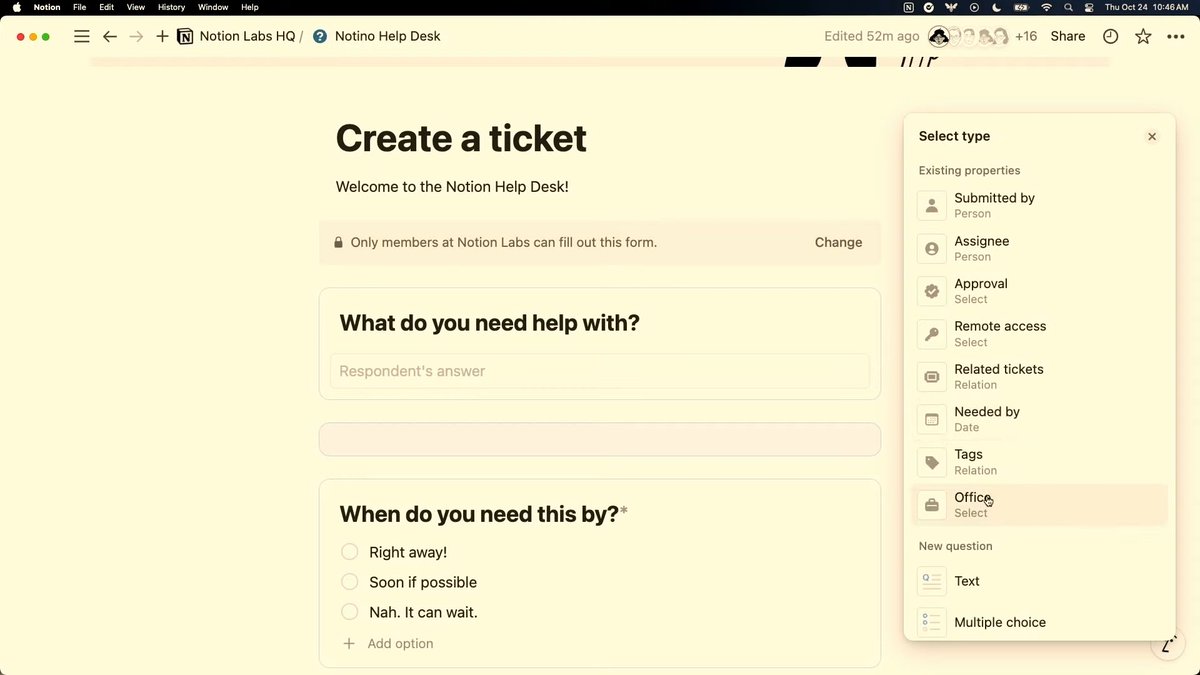The width and height of the screenshot is (1200, 675).
Task: Click the Respondent's answer field
Action: [x=600, y=371]
